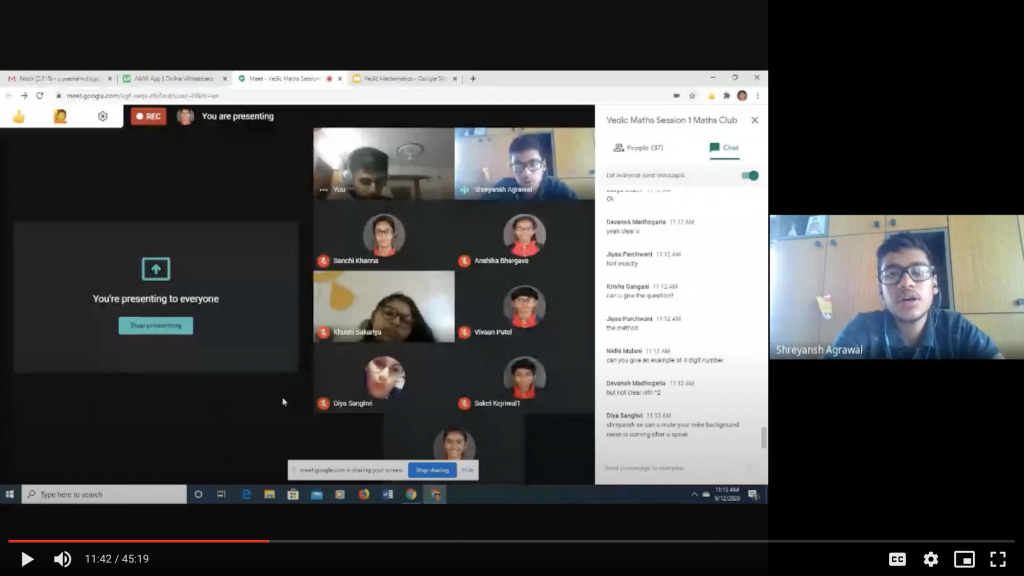The image size is (1024, 576).
Task: Mute the YouTube video volume
Action: [63, 559]
